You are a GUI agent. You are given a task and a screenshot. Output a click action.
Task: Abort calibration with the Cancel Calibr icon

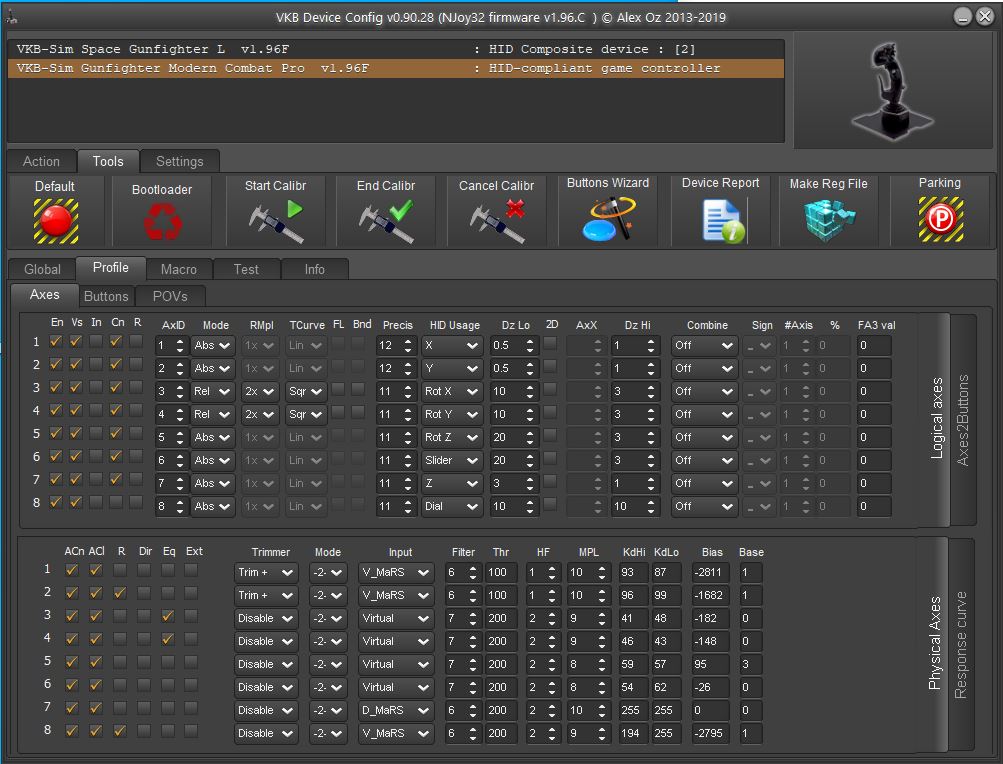tap(497, 221)
